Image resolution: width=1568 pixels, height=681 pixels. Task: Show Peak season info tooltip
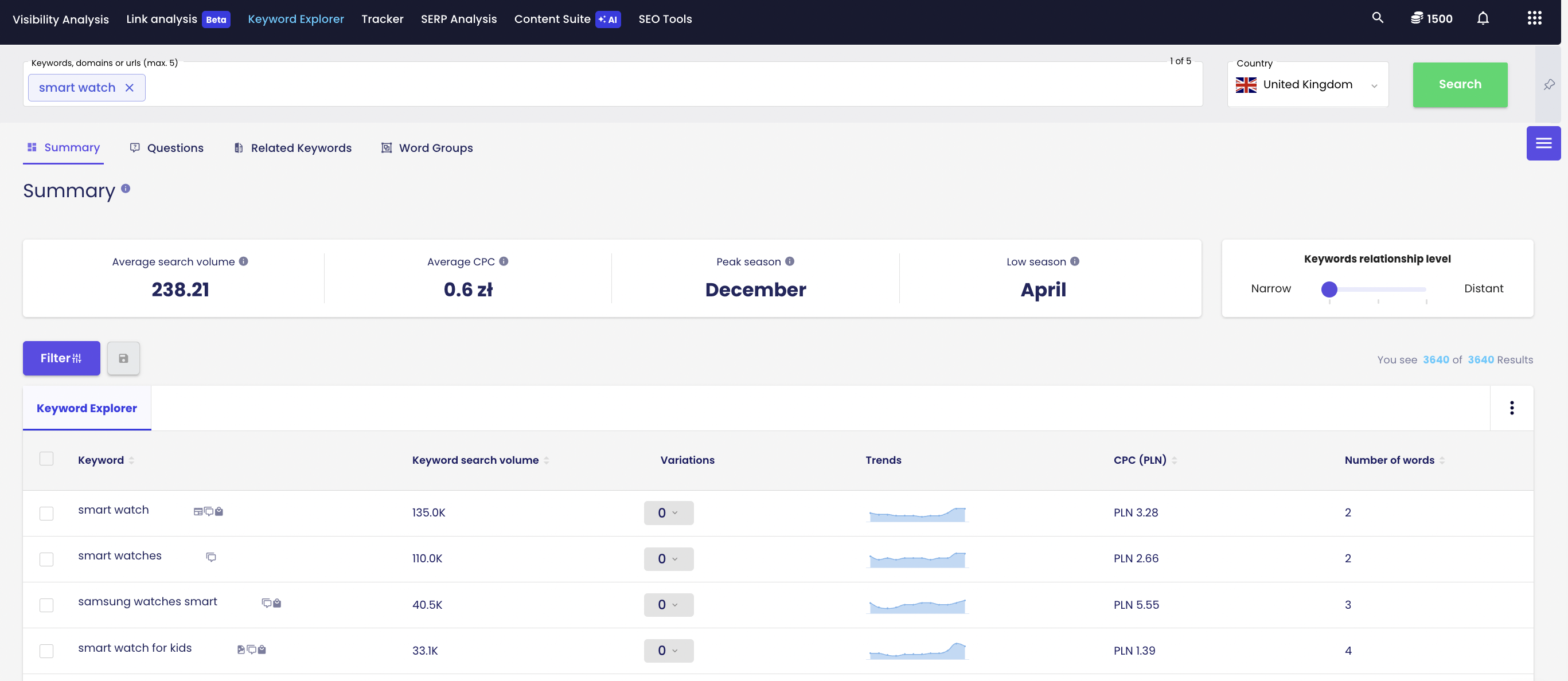790,261
